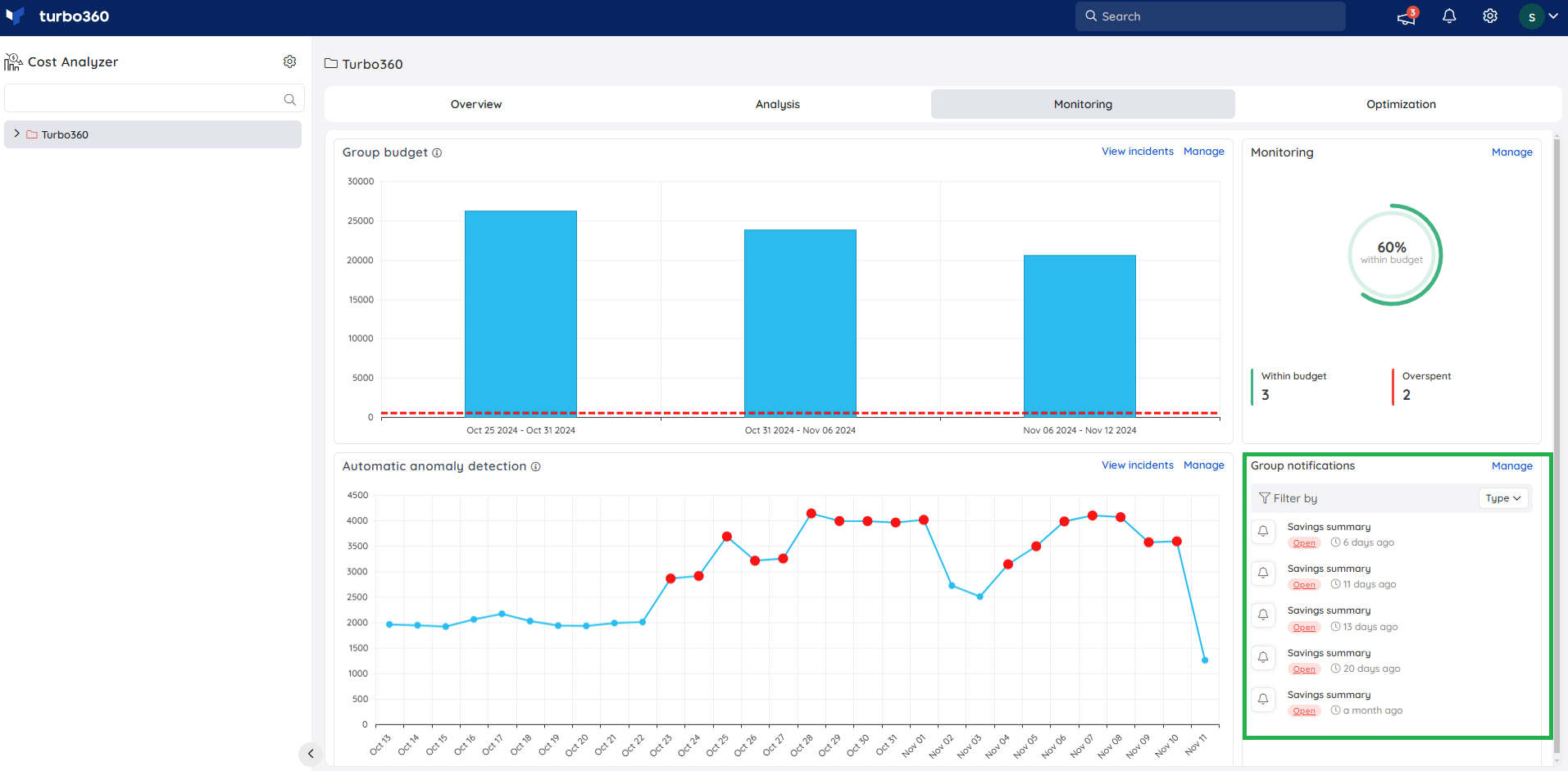Click the Automatic anomaly detection info icon
Viewport: 1568px width, 771px height.
point(535,467)
